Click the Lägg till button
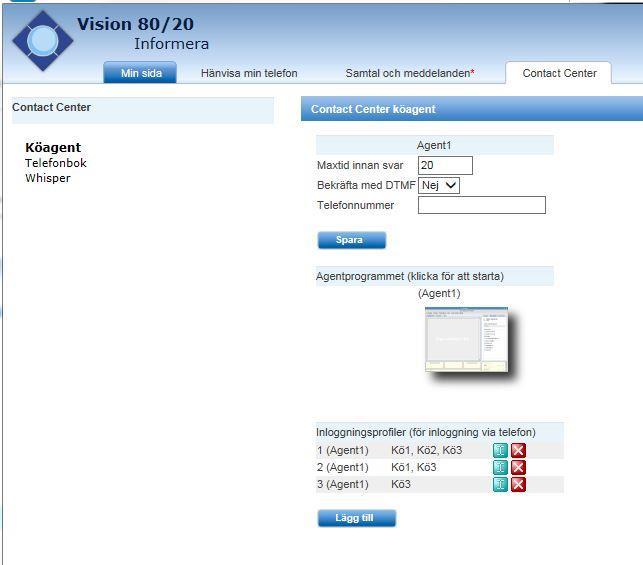 click(x=357, y=518)
